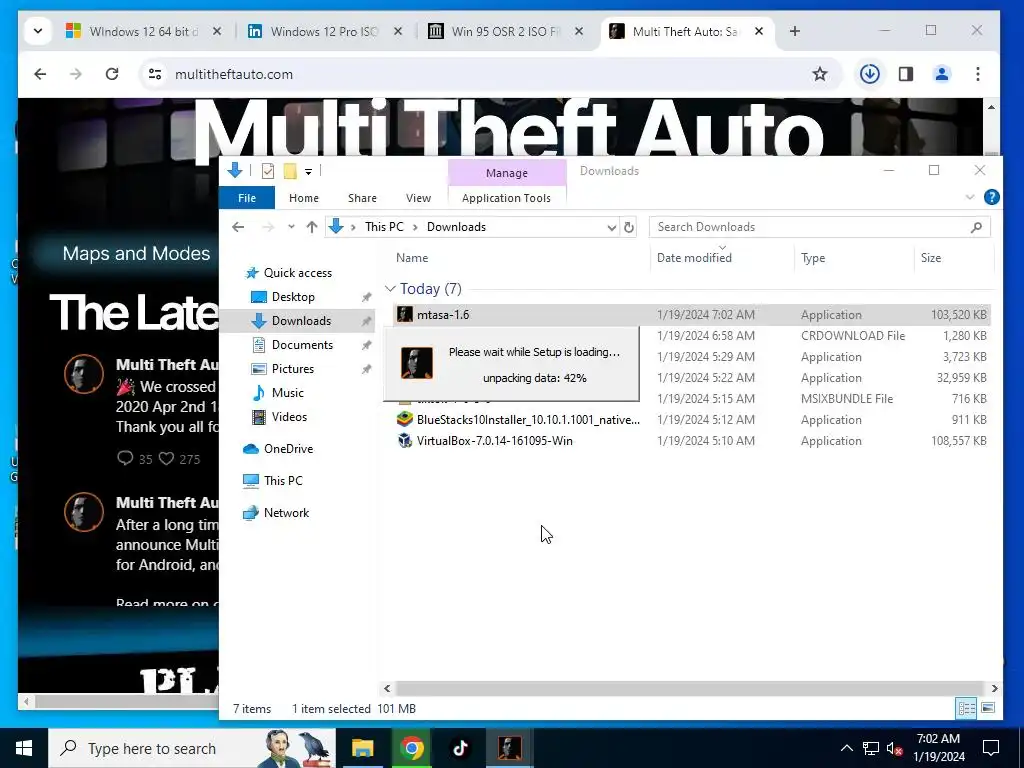Image resolution: width=1024 pixels, height=768 pixels.
Task: Open Explorer help icon
Action: click(991, 197)
